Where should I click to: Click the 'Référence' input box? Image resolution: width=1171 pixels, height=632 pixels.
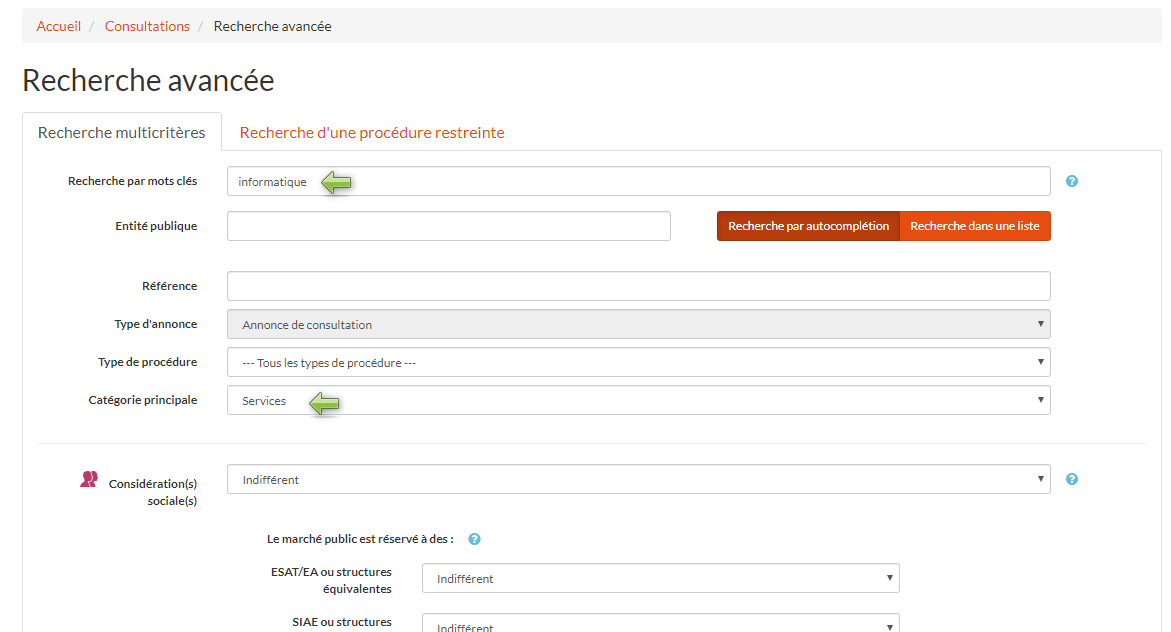click(x=638, y=286)
